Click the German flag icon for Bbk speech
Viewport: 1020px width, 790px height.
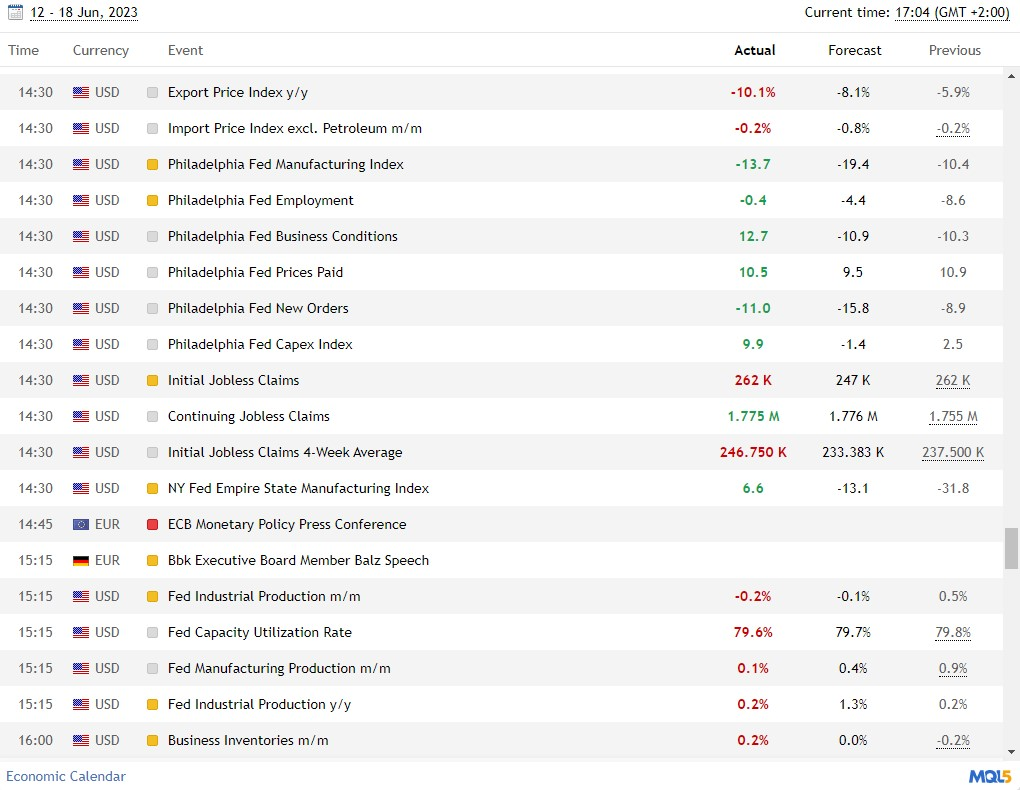[x=81, y=560]
